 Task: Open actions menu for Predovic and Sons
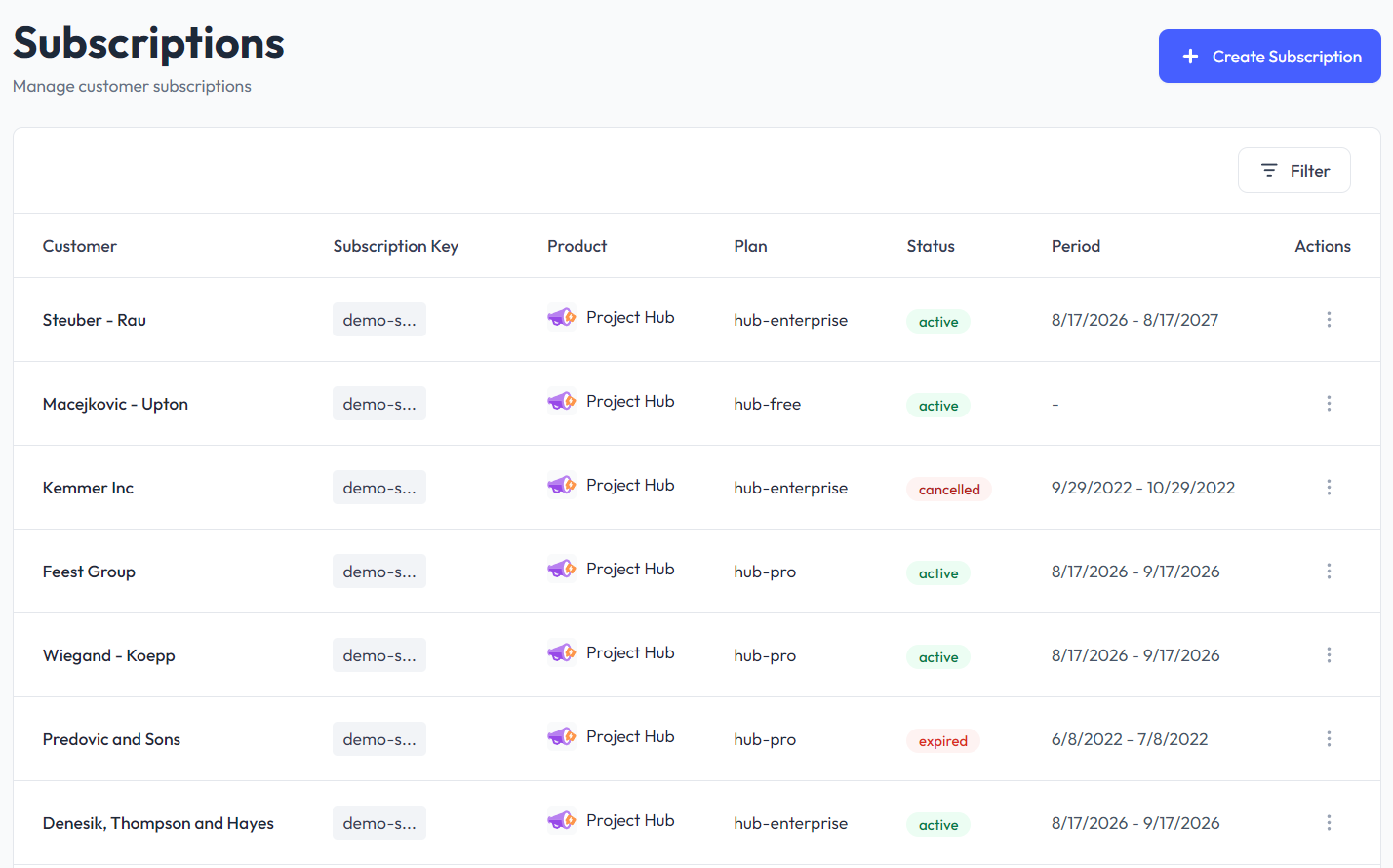click(x=1329, y=739)
